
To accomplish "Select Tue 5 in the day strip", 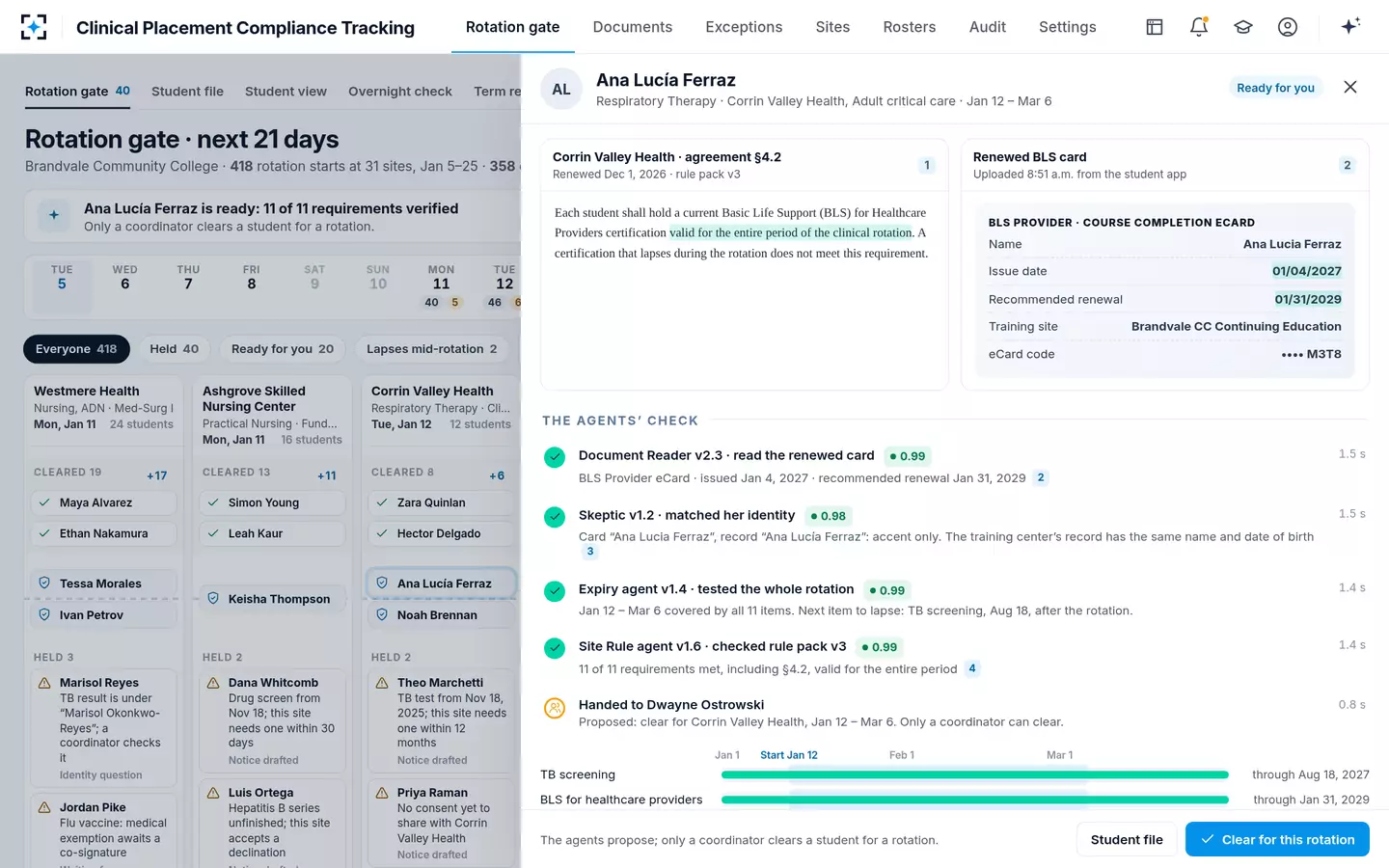I will tap(62, 286).
